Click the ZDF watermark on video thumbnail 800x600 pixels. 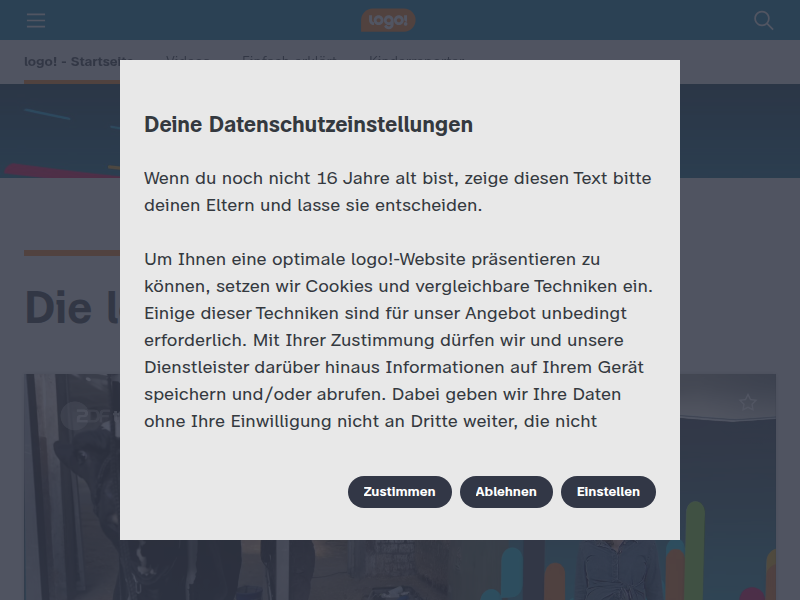(91, 416)
